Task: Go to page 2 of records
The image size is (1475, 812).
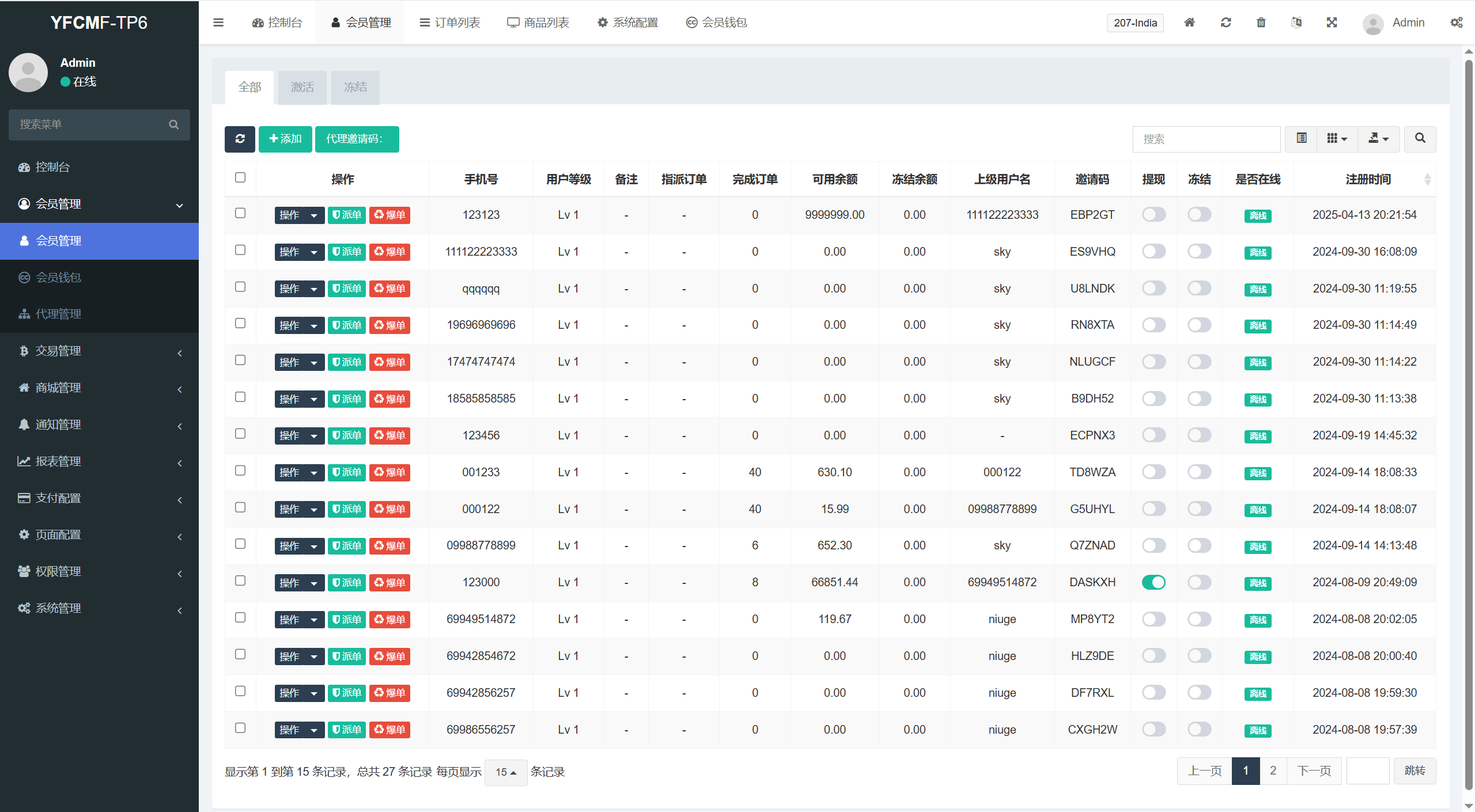Action: 1273,771
